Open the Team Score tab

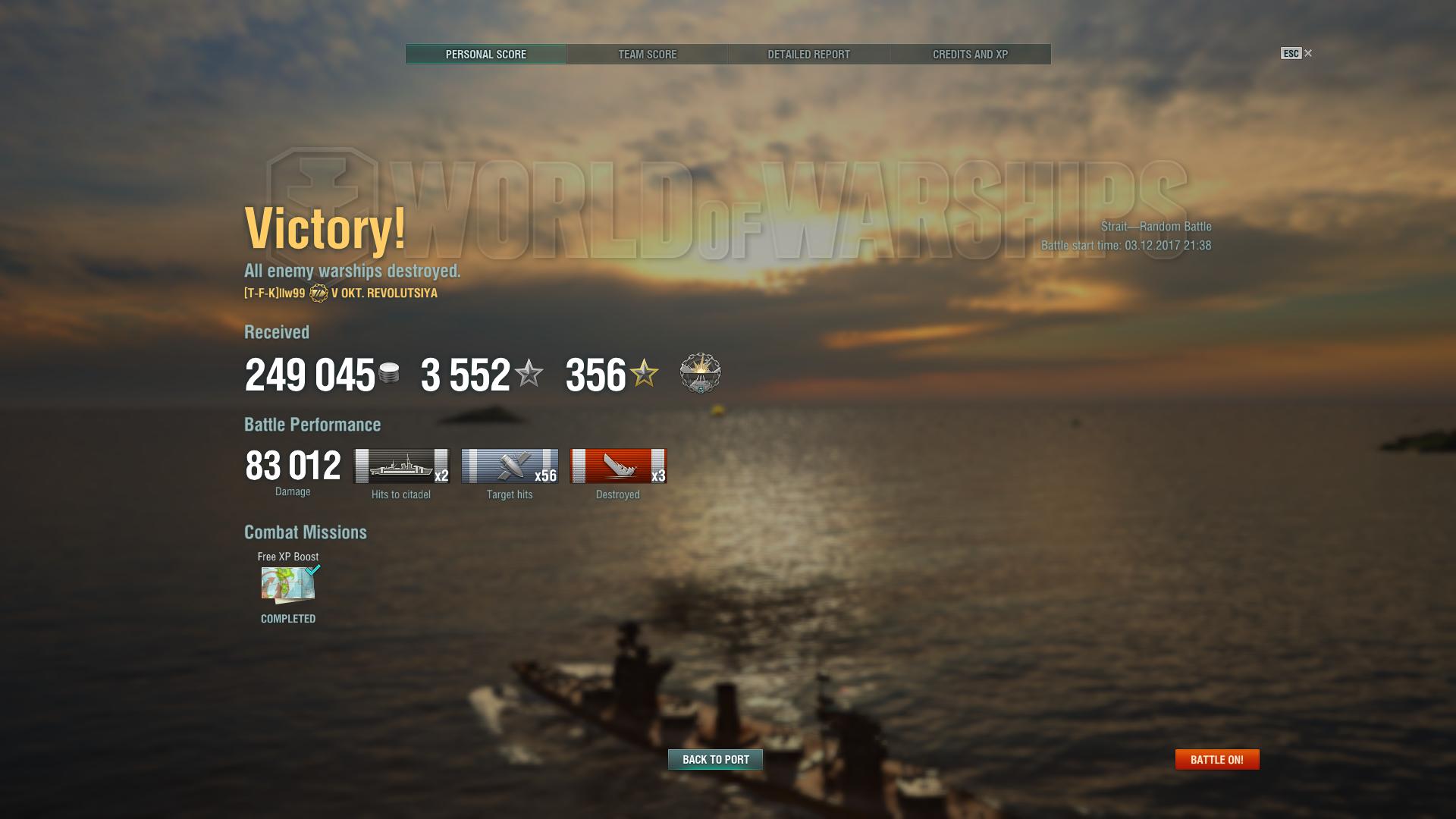pos(647,54)
